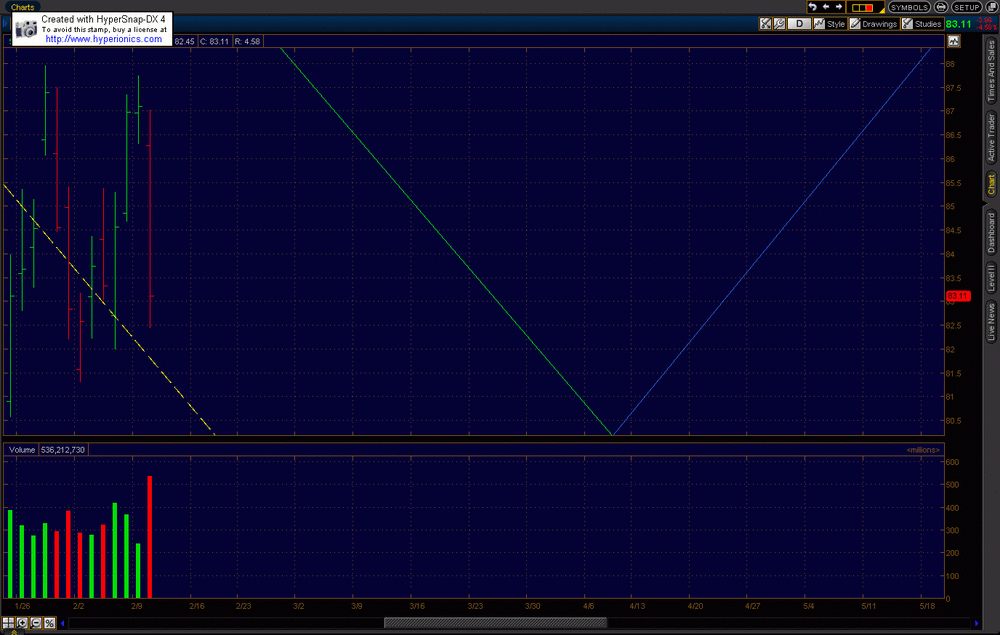Screen dimensions: 1000x635
Task: Click the green 83.11 last price
Action: 959,24
